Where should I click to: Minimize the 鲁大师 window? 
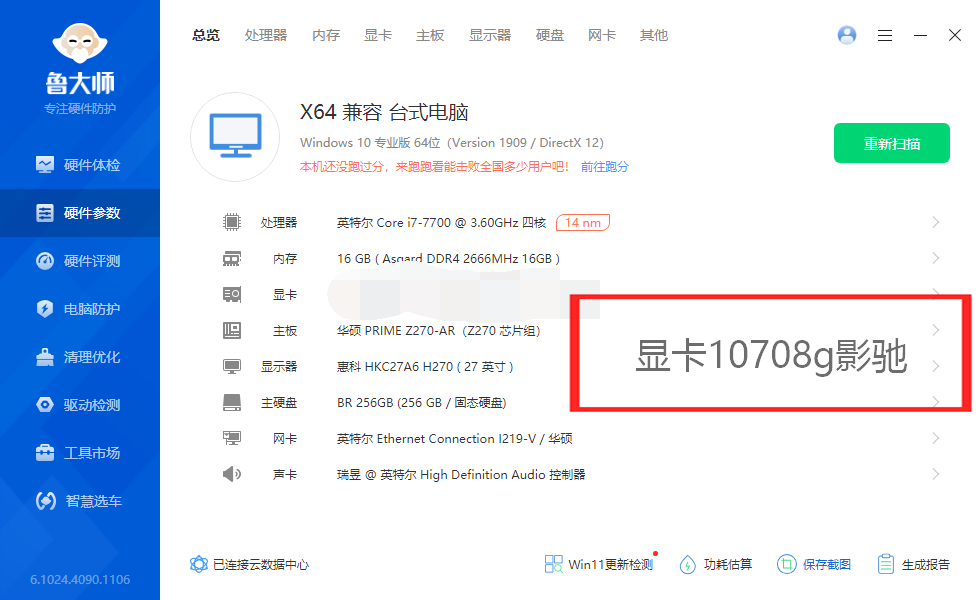pyautogui.click(x=920, y=36)
